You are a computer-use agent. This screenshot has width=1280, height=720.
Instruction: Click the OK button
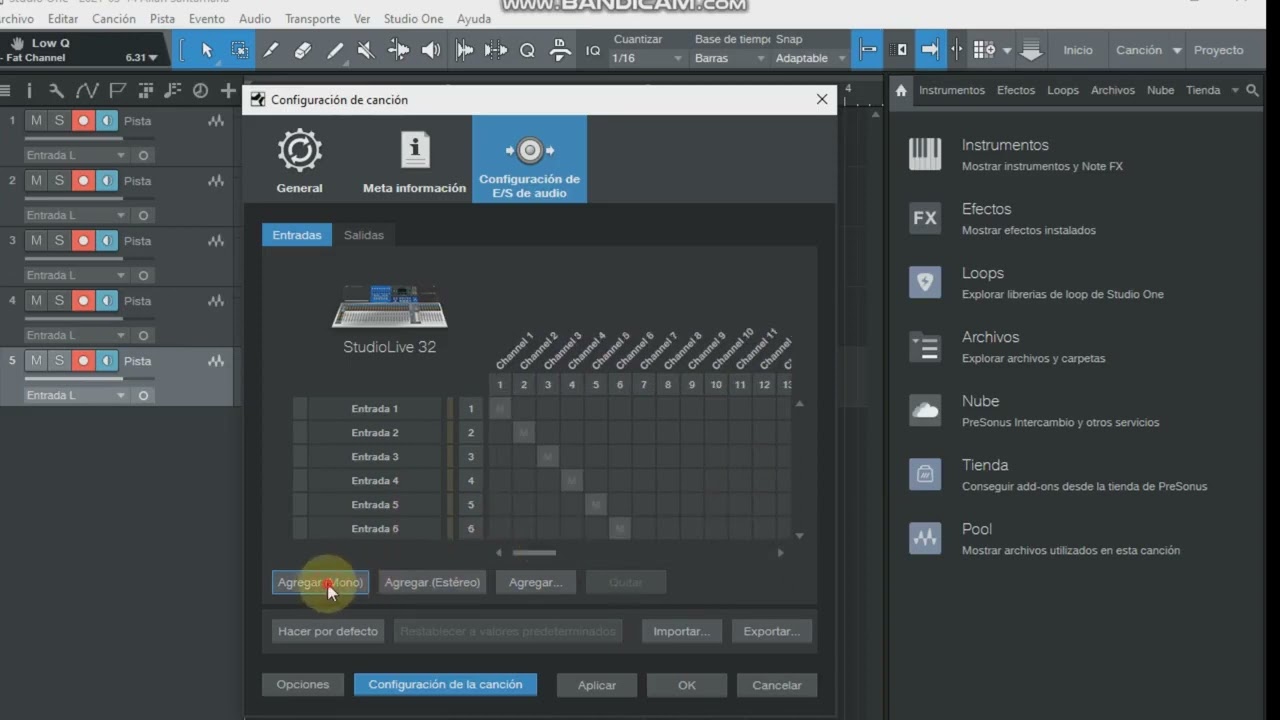point(686,685)
